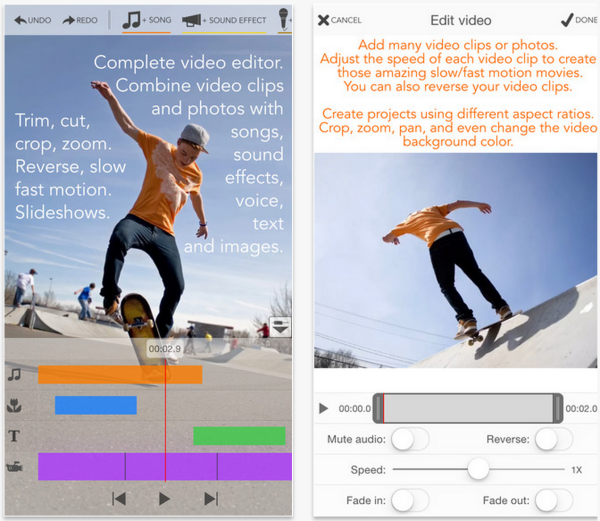The width and height of the screenshot is (600, 521).
Task: Tap the microphone voice recording icon
Action: (x=284, y=18)
